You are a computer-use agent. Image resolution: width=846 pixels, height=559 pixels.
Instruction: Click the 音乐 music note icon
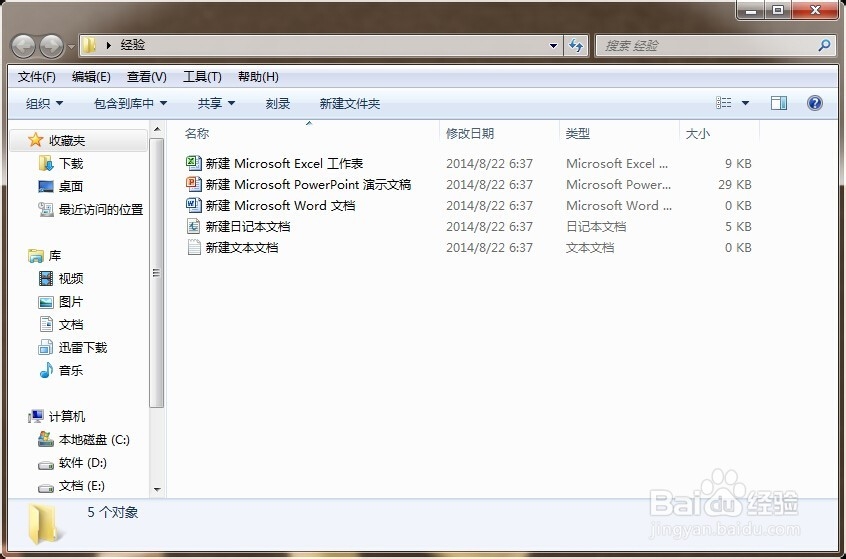[46, 370]
